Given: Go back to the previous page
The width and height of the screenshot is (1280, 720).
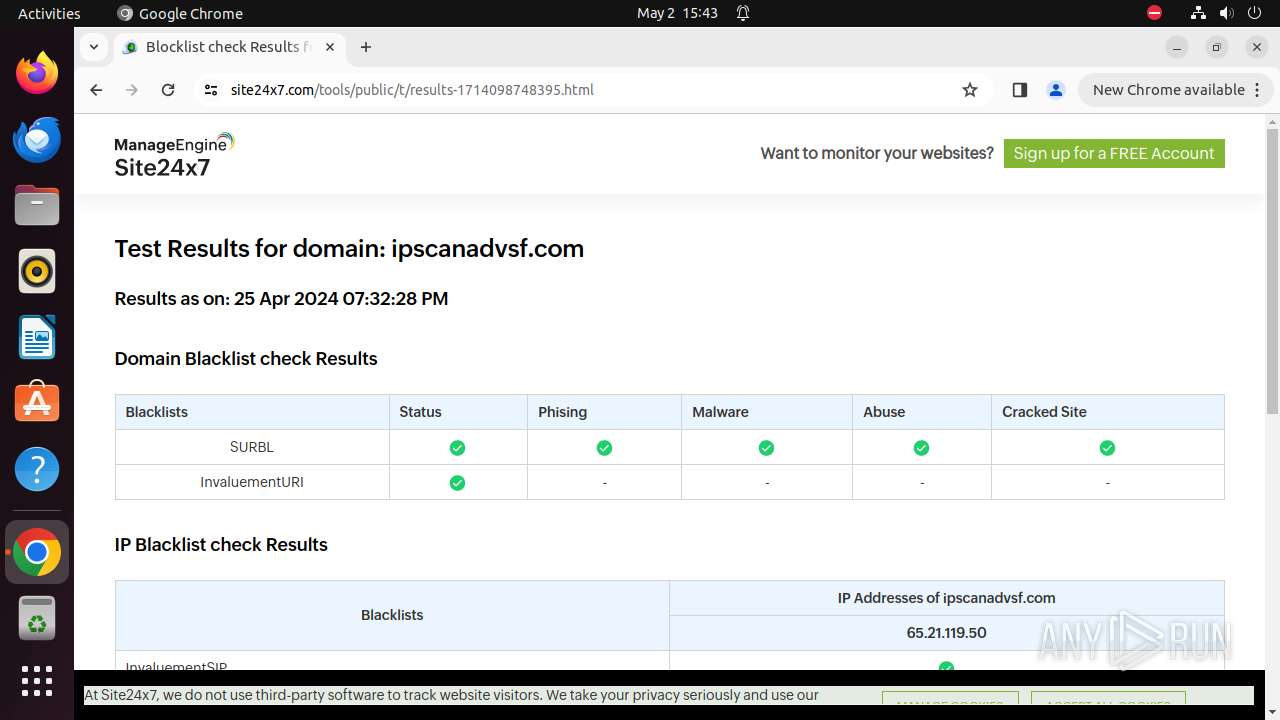Looking at the screenshot, I should tap(96, 90).
